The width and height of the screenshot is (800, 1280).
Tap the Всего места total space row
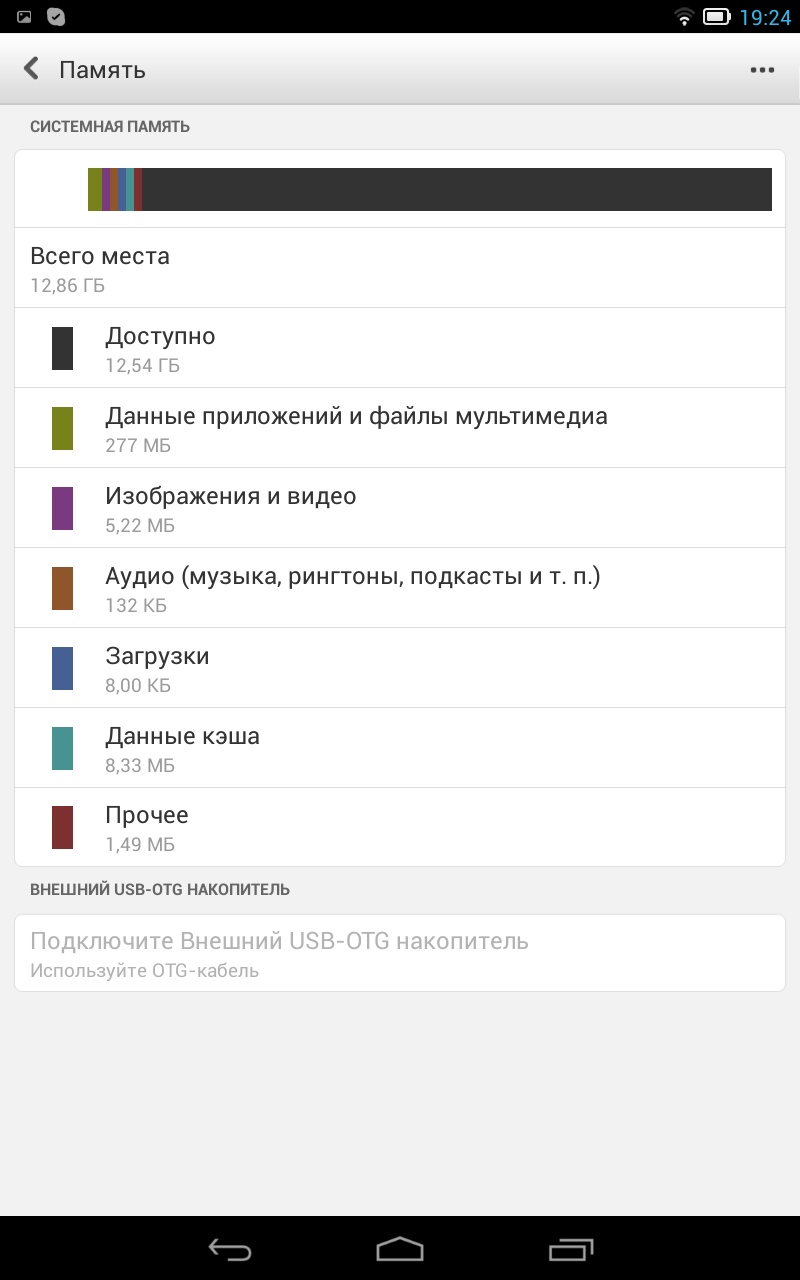coord(400,268)
